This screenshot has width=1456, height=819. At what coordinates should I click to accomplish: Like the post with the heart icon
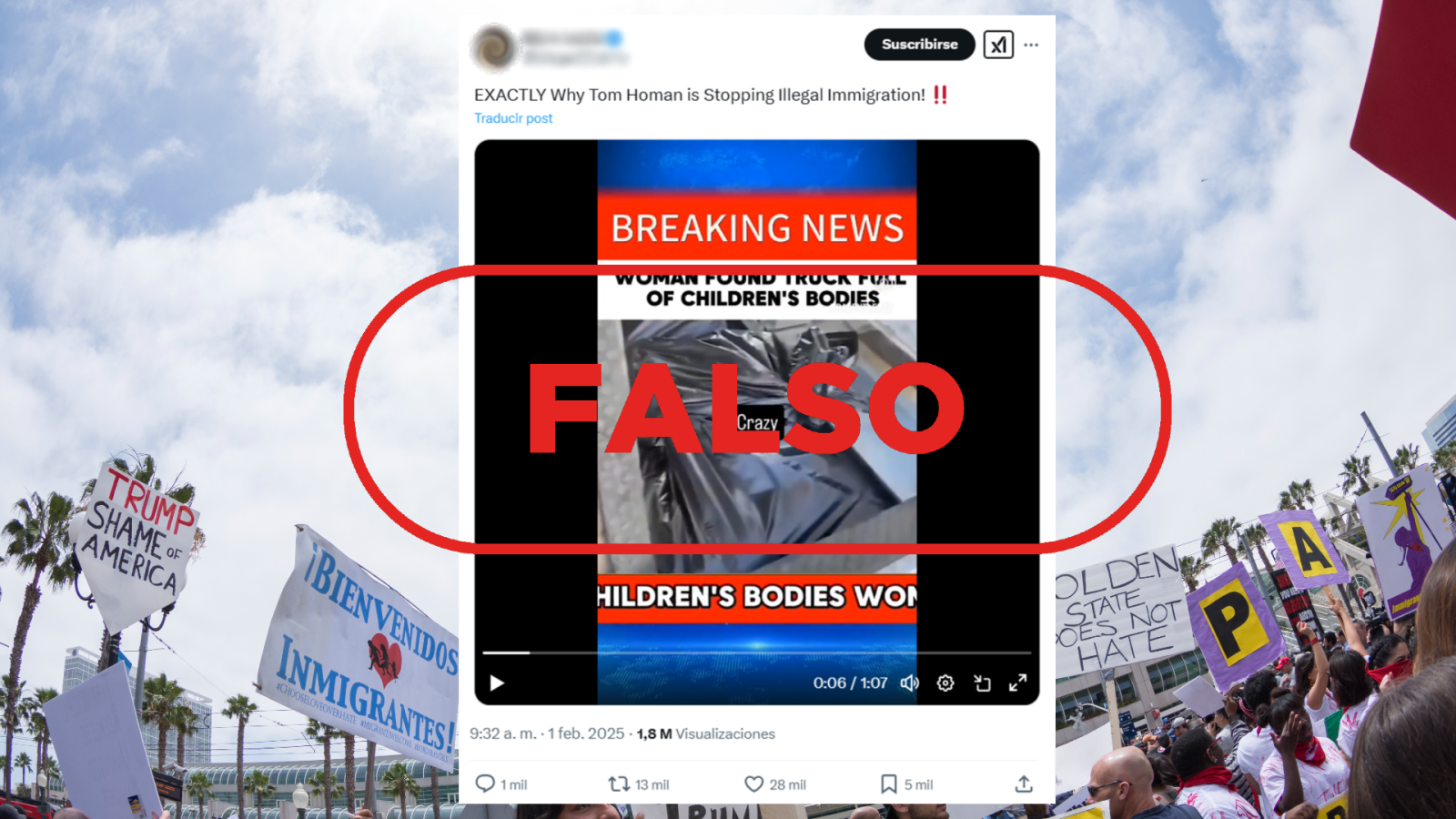coord(753,784)
